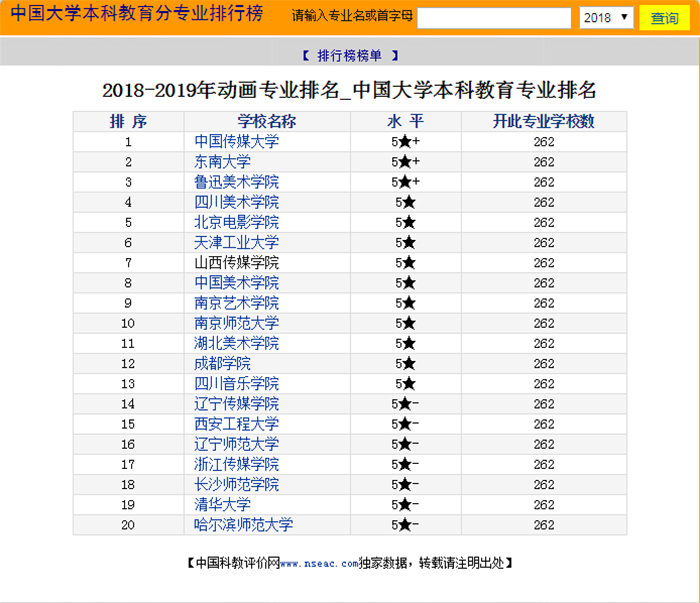Click 北京电影学院 in the list

[x=236, y=222]
